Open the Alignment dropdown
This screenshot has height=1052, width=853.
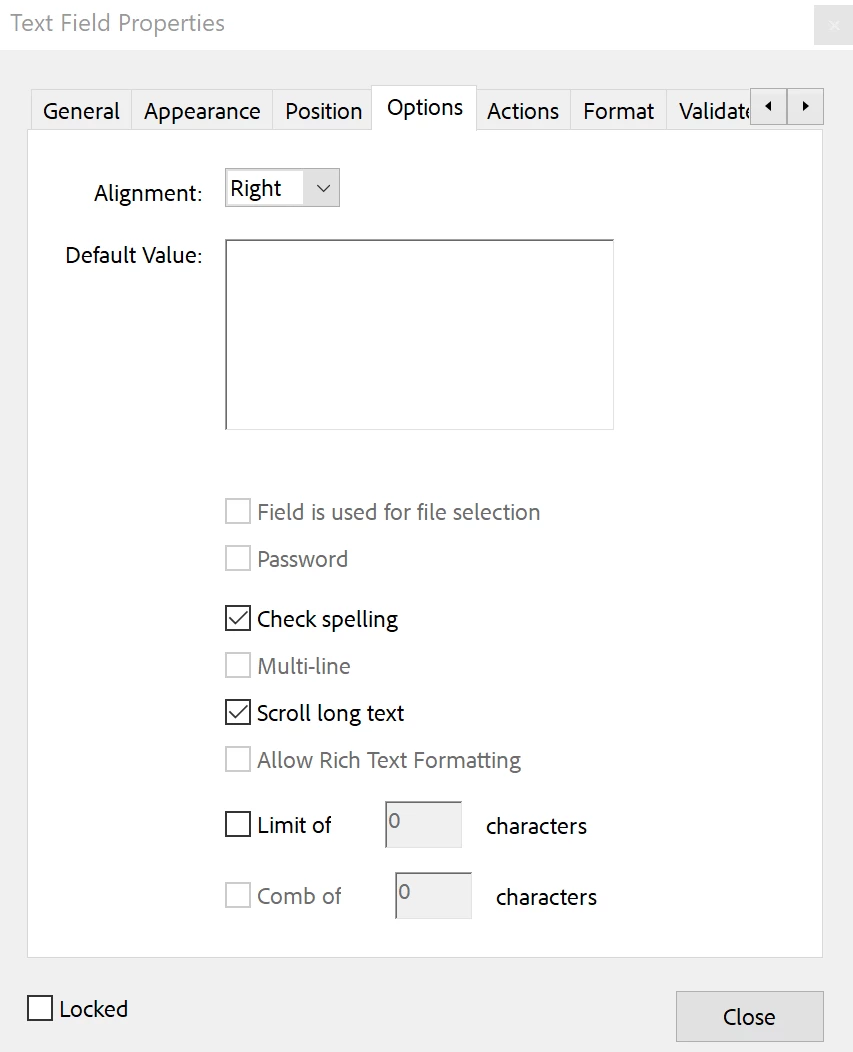(283, 188)
